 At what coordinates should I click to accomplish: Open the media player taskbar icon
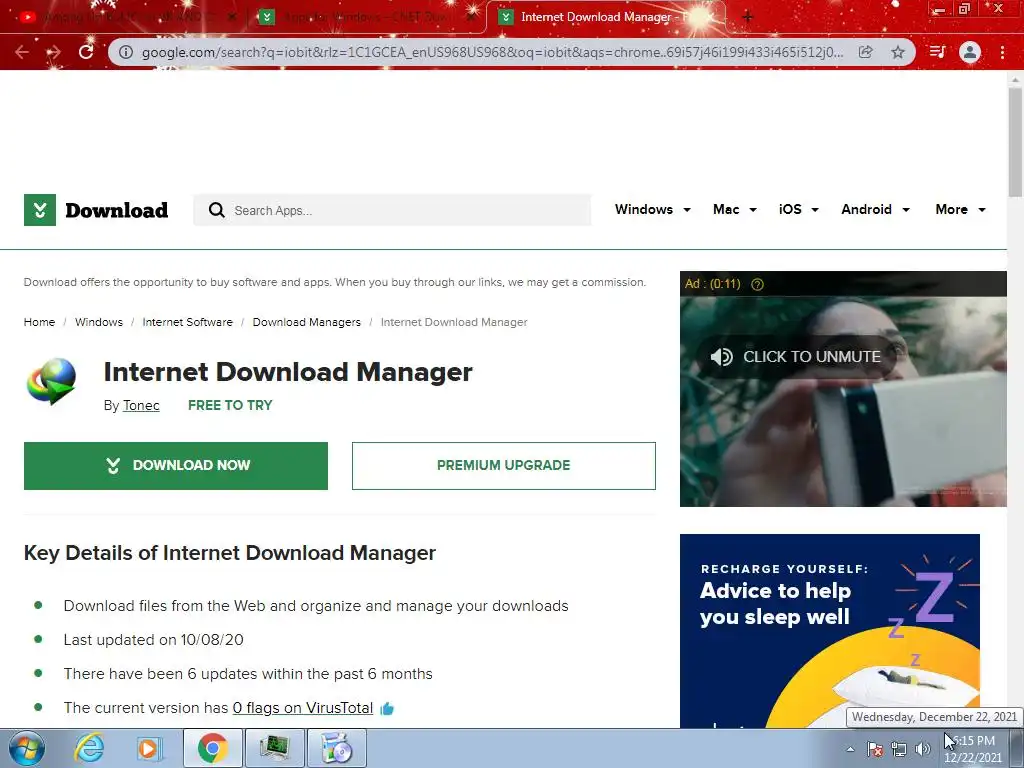click(149, 748)
